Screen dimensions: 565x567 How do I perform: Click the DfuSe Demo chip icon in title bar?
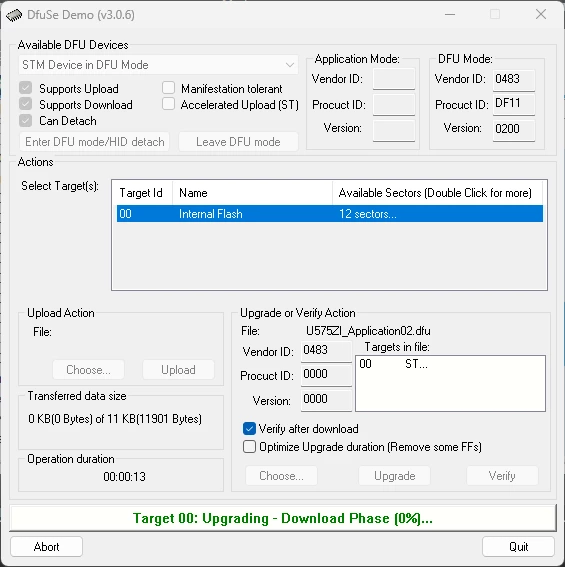pyautogui.click(x=14, y=15)
